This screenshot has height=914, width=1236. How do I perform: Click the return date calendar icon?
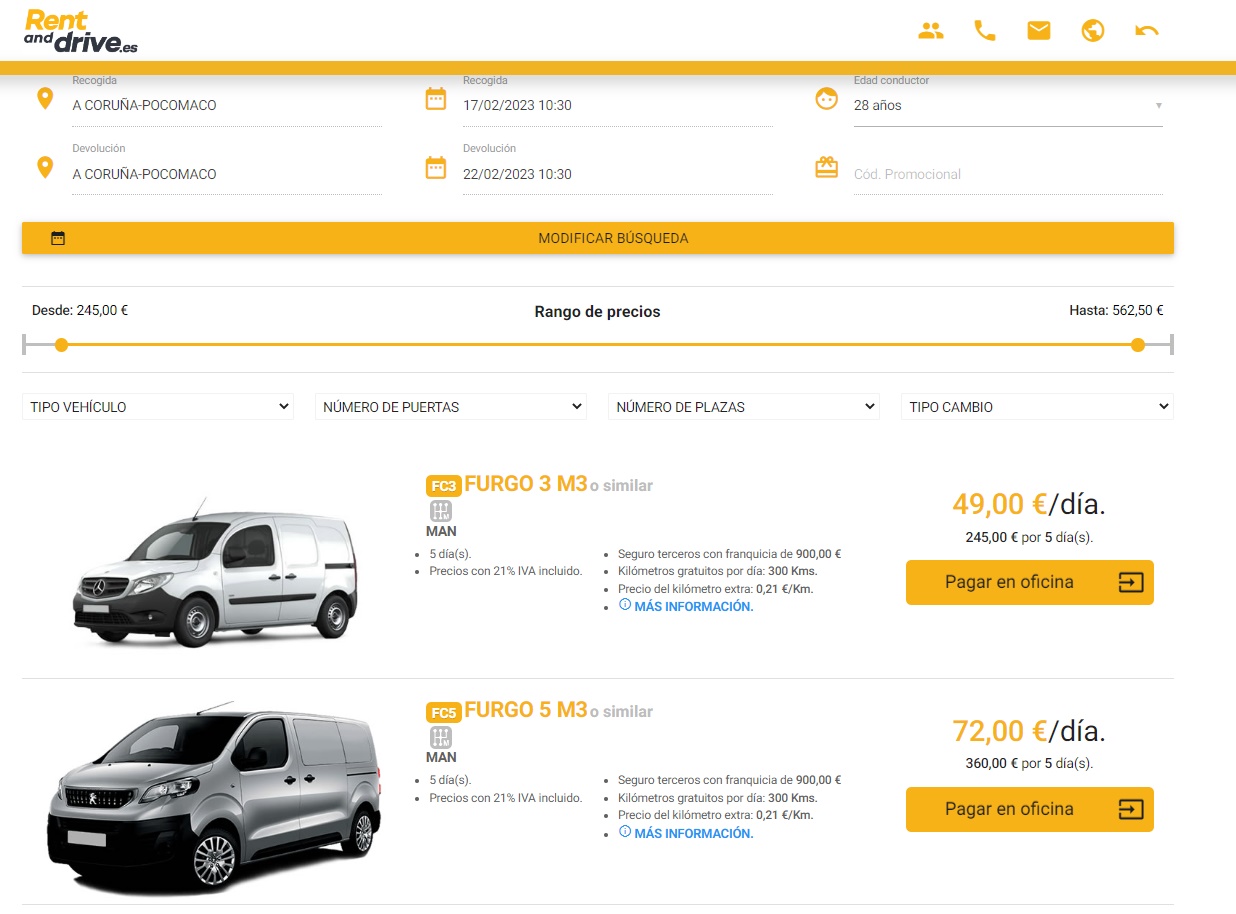point(436,167)
